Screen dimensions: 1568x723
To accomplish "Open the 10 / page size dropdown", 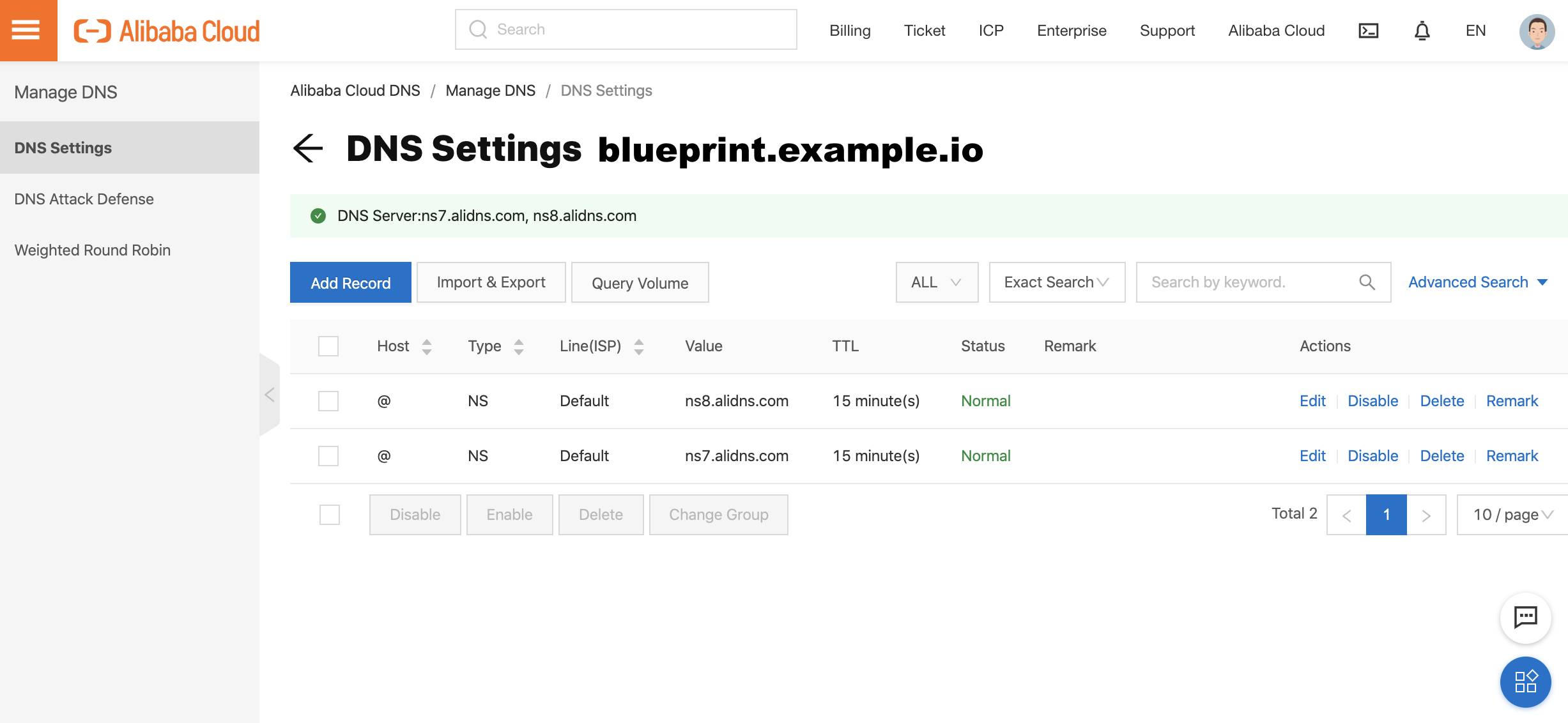I will pyautogui.click(x=1512, y=515).
